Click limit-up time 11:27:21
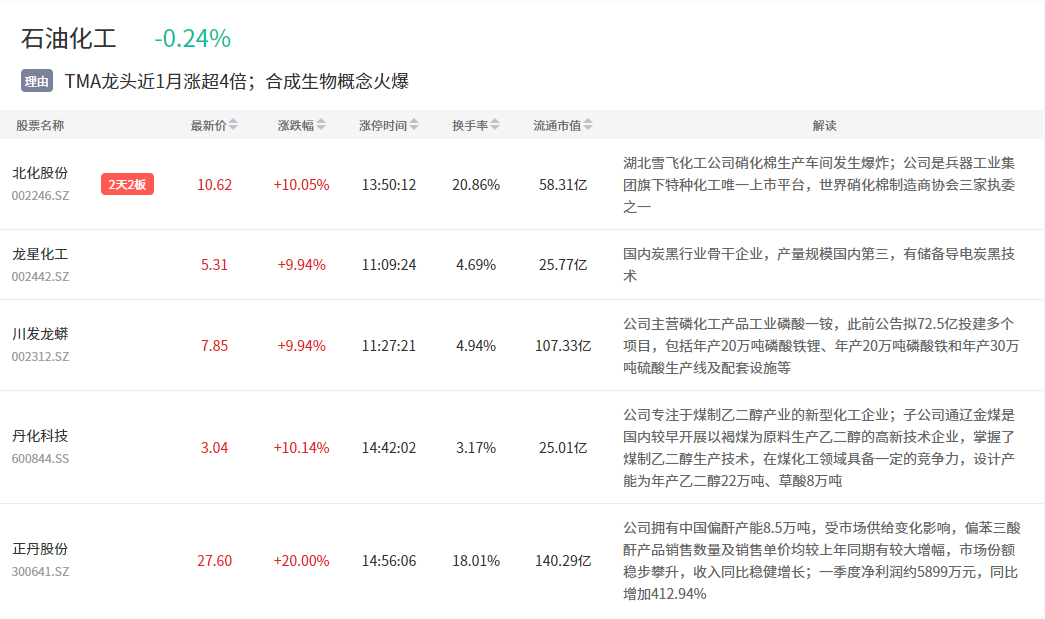This screenshot has height=619, width=1045. [x=389, y=345]
